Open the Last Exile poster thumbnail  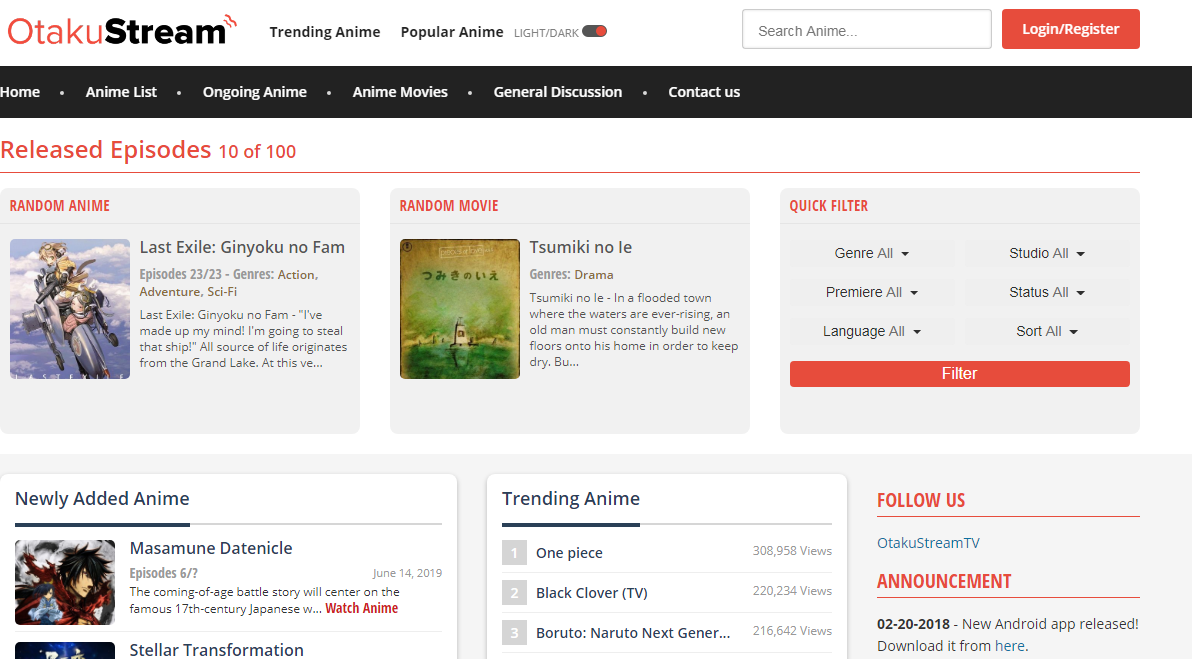[x=70, y=309]
